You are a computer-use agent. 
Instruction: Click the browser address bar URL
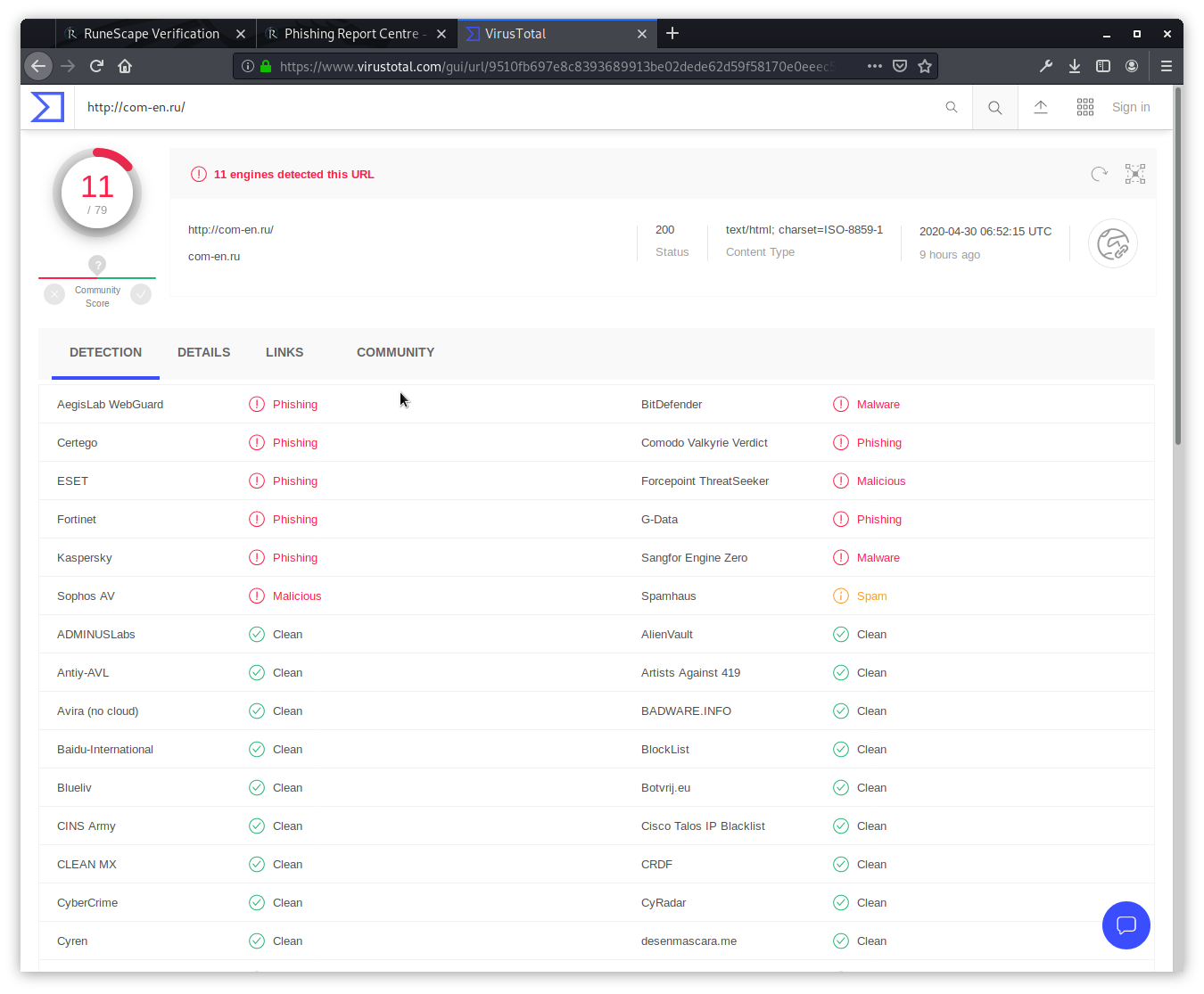tap(557, 66)
